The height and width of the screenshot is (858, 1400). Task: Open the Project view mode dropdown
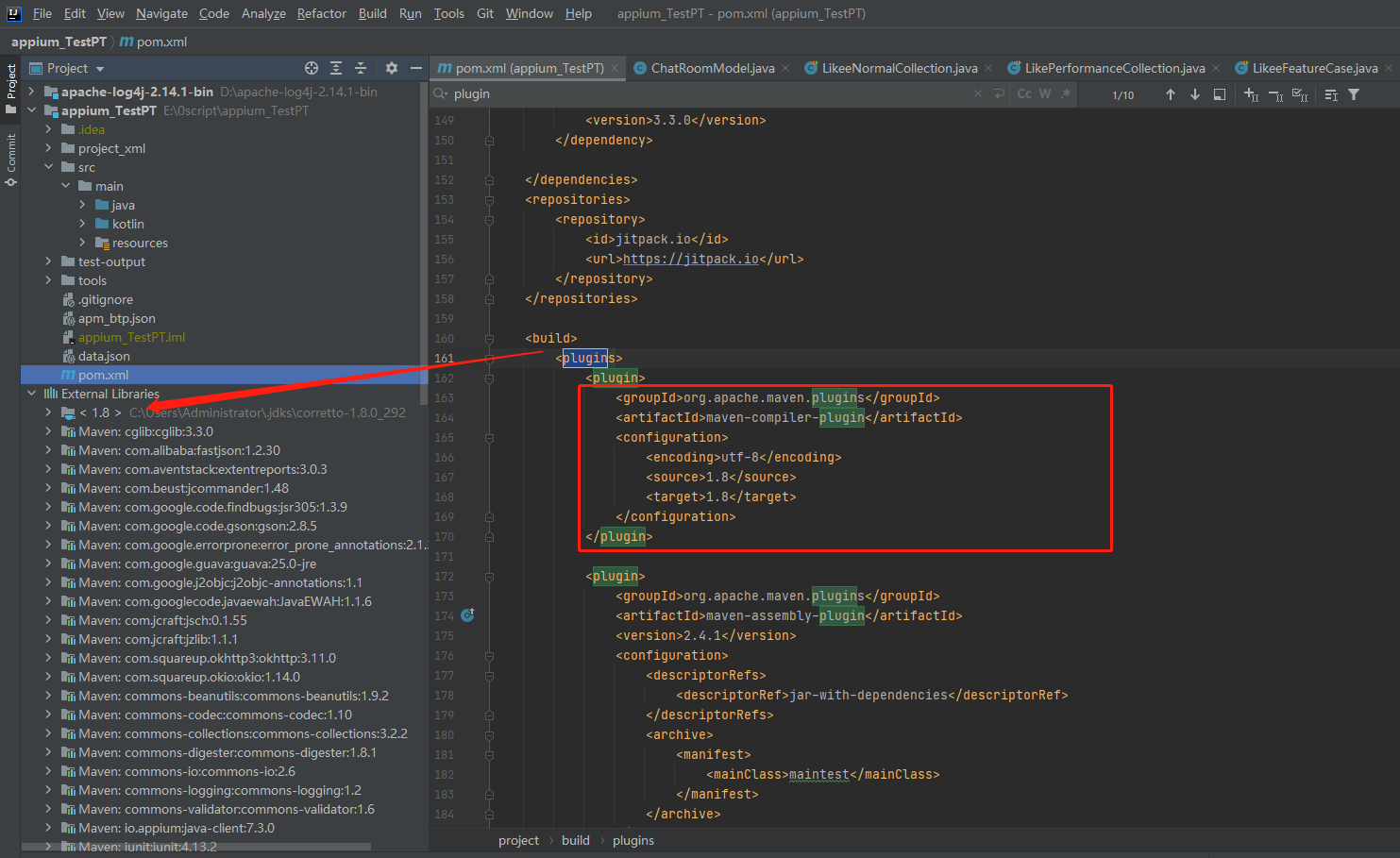[x=67, y=68]
